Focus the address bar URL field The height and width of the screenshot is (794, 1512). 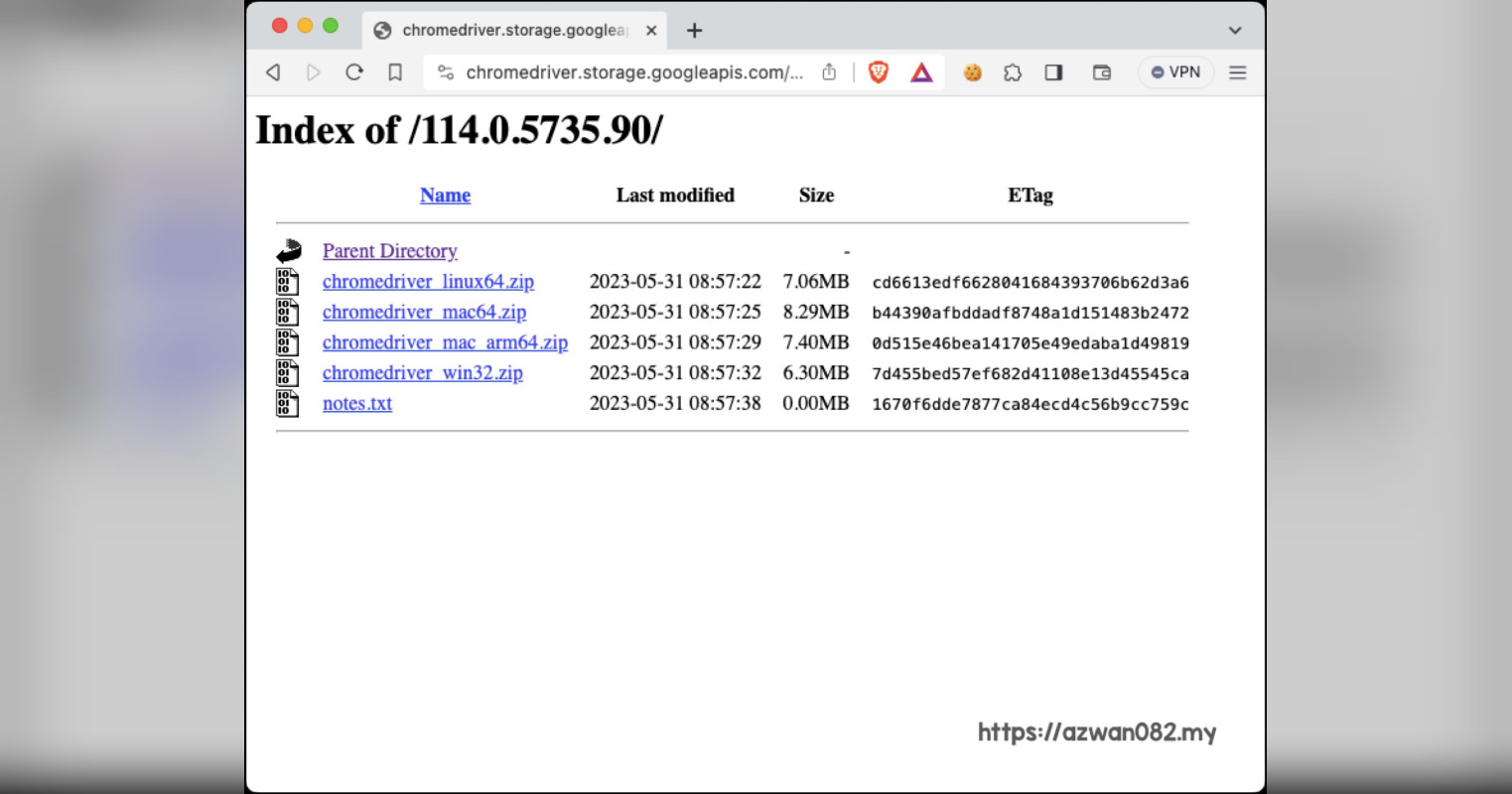tap(634, 72)
